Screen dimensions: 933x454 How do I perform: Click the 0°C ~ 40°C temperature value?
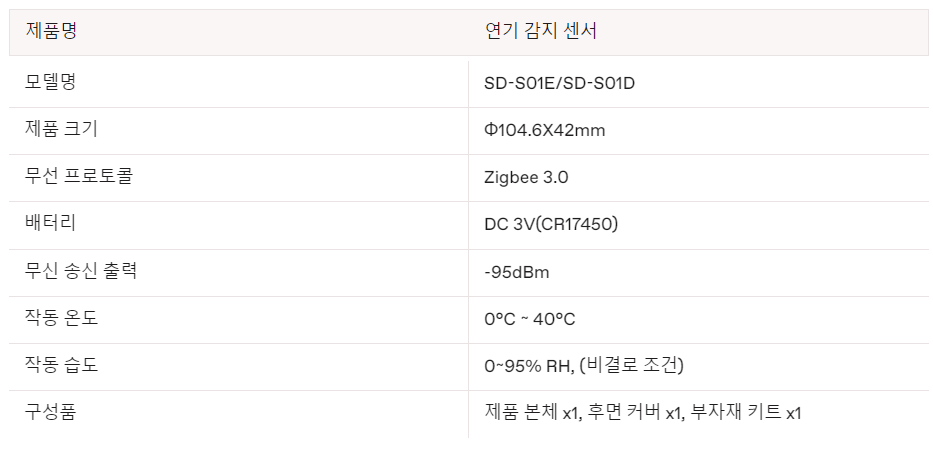529,319
